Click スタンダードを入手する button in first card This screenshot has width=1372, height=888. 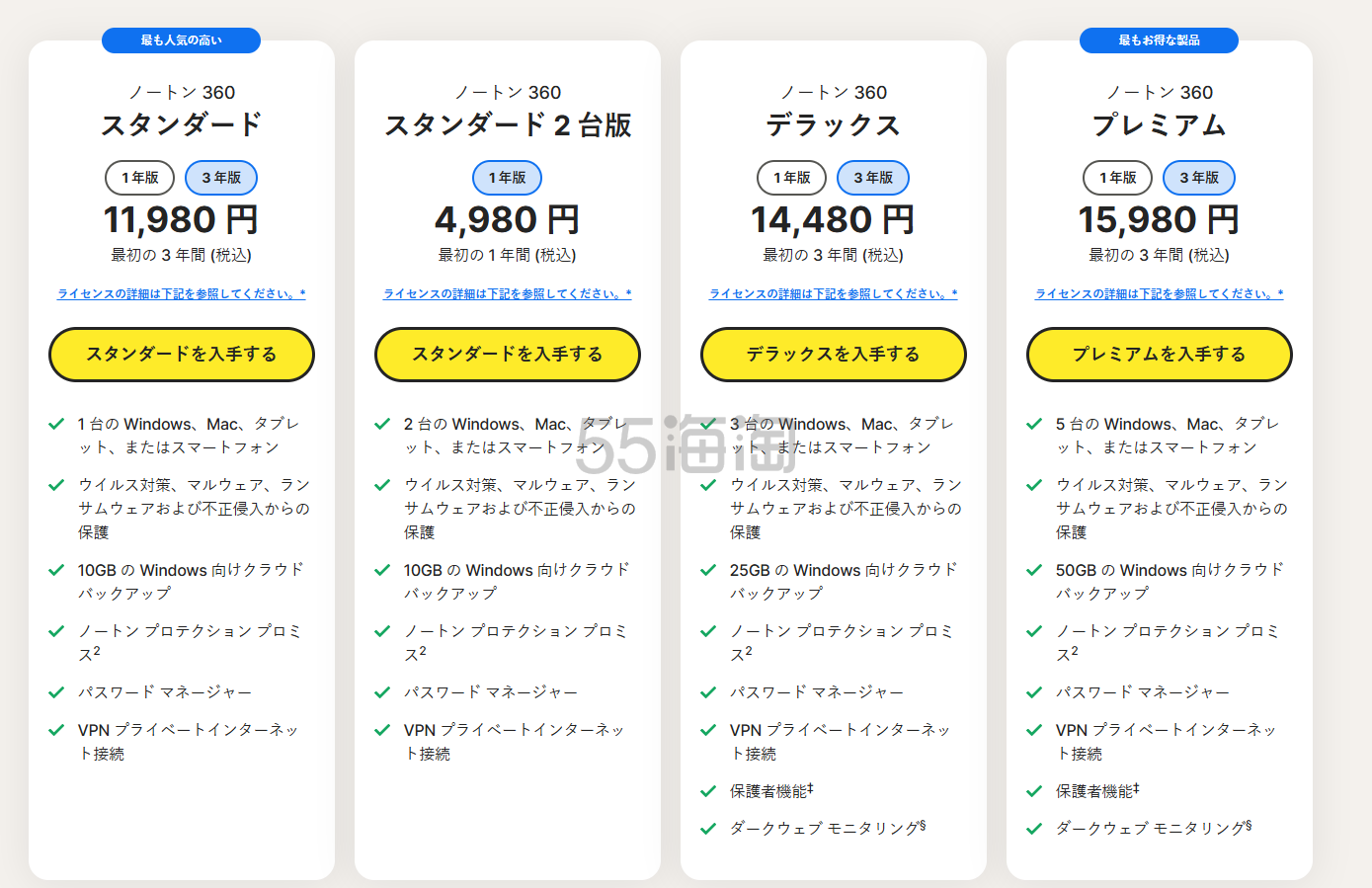[x=182, y=355]
